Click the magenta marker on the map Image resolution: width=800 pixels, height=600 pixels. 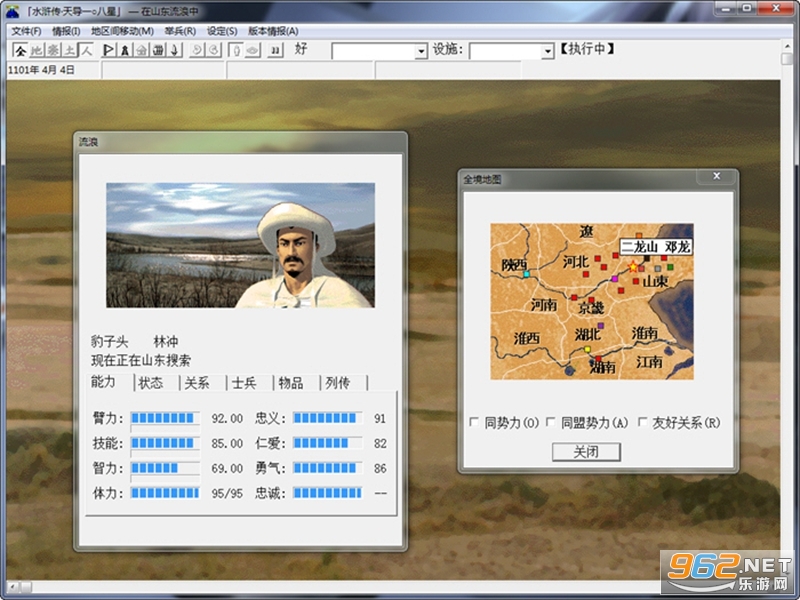[615, 279]
